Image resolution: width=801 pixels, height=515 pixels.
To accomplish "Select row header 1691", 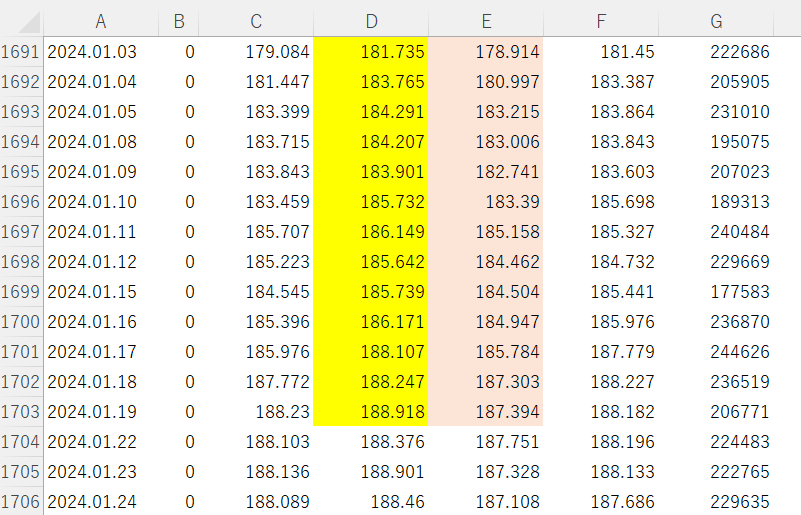I will tap(21, 52).
